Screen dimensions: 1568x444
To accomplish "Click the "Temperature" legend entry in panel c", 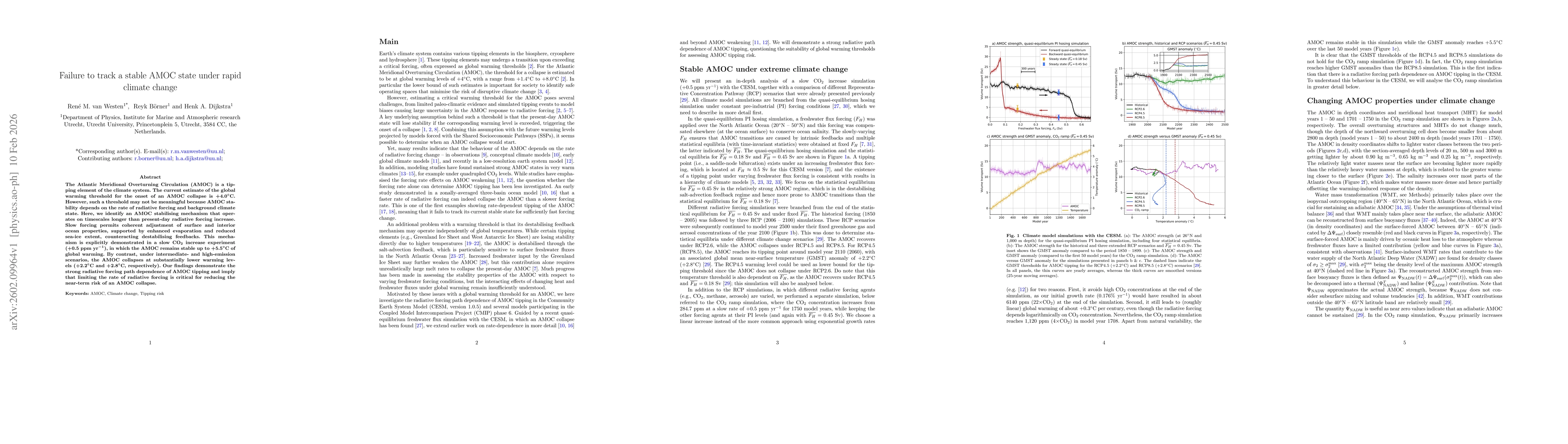I will click(x=1075, y=211).
